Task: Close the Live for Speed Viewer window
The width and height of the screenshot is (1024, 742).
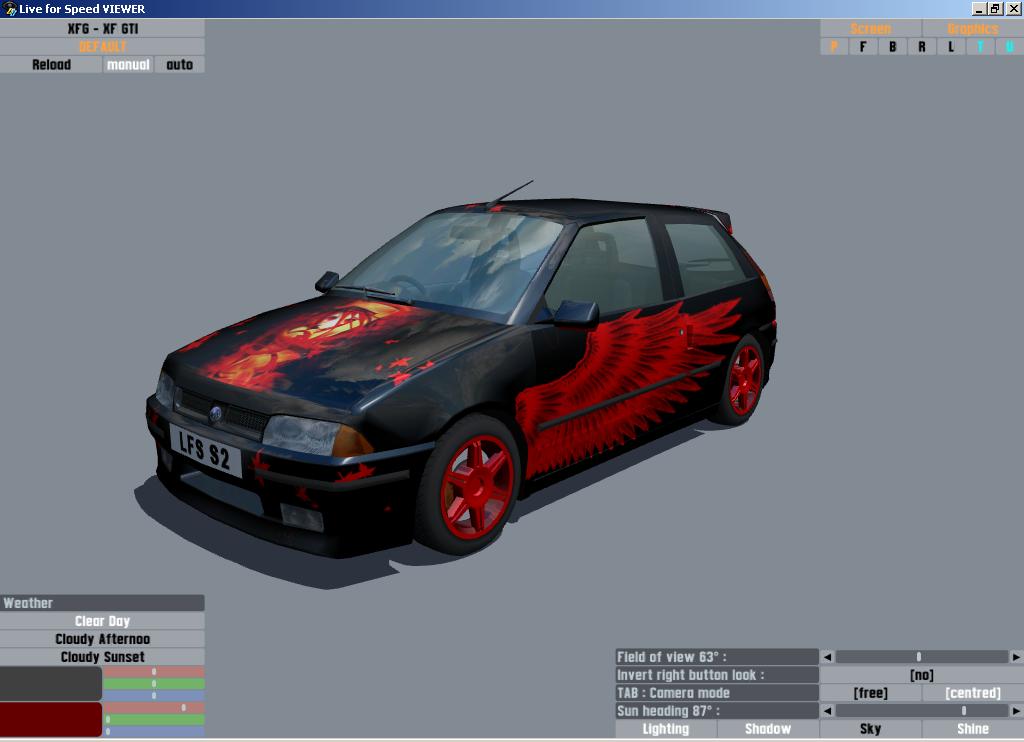Action: pyautogui.click(x=1014, y=8)
